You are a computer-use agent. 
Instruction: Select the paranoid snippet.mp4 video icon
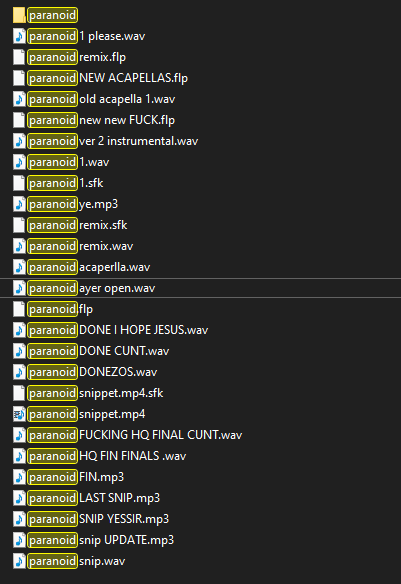click(x=19, y=414)
